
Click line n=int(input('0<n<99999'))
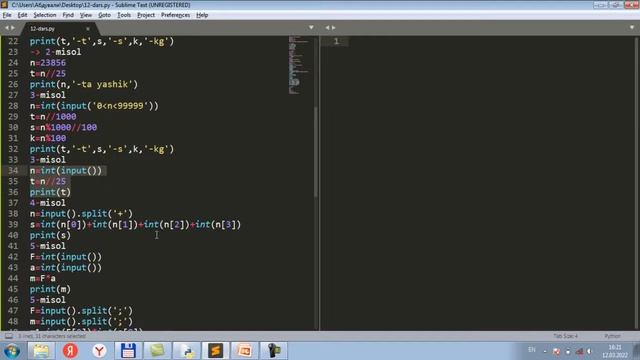click(94, 106)
